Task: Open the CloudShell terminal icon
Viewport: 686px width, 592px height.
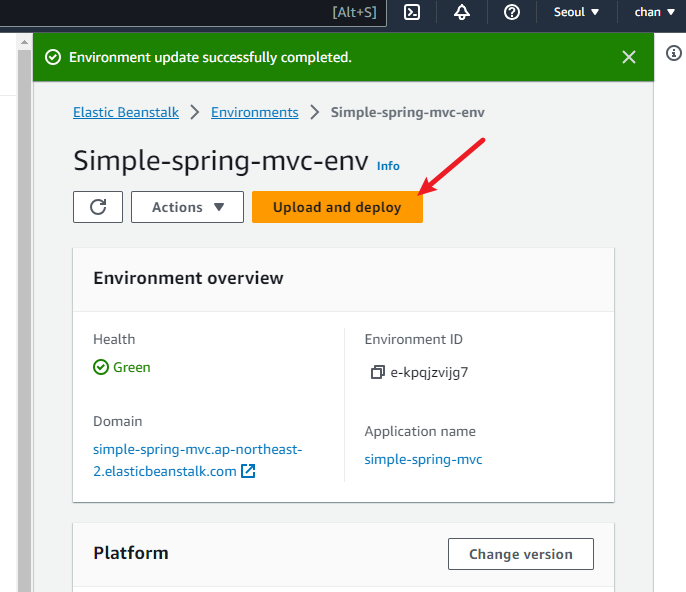Action: [x=412, y=12]
